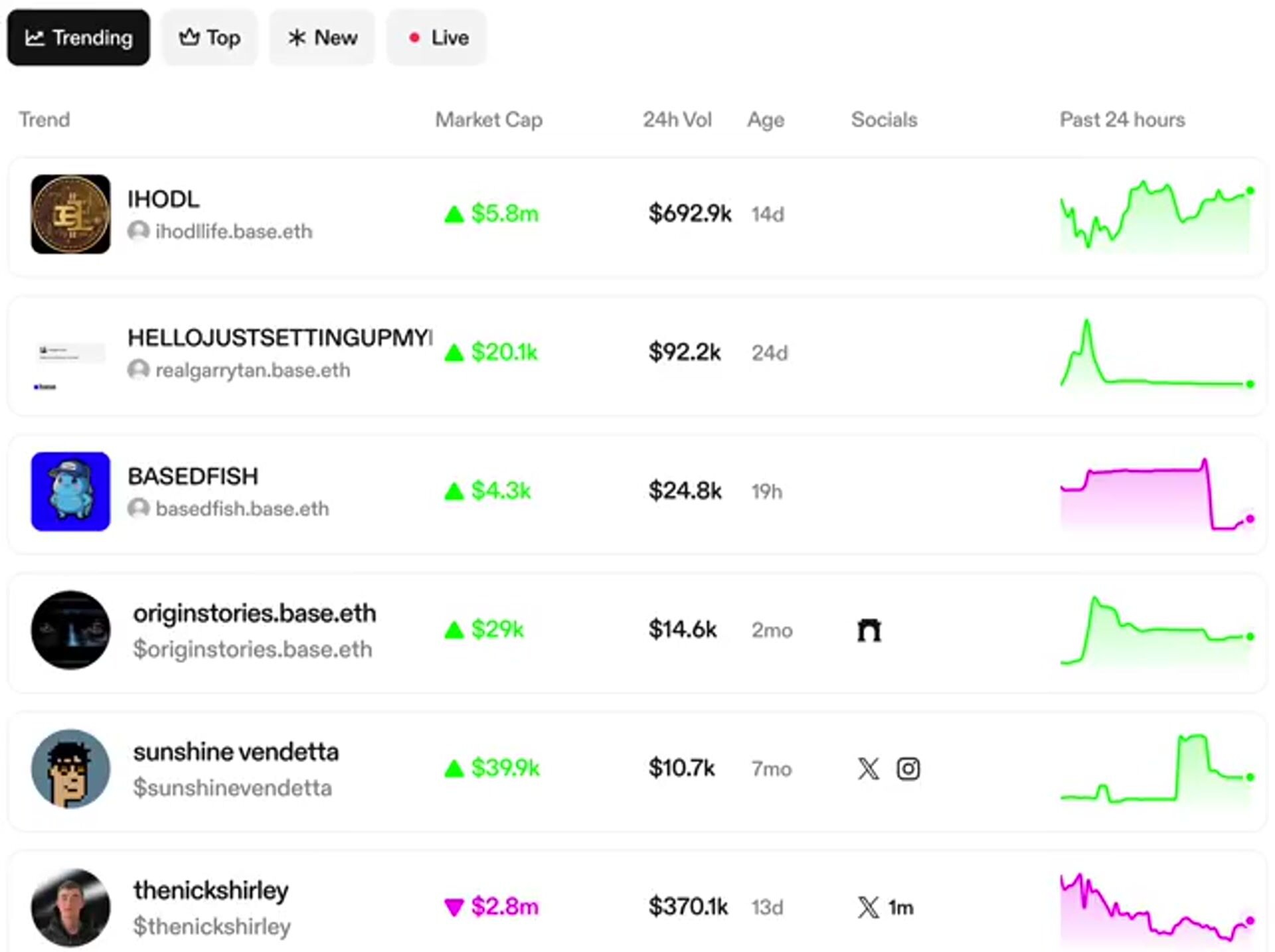
Task: Sort by 24h Vol column header
Action: [677, 119]
